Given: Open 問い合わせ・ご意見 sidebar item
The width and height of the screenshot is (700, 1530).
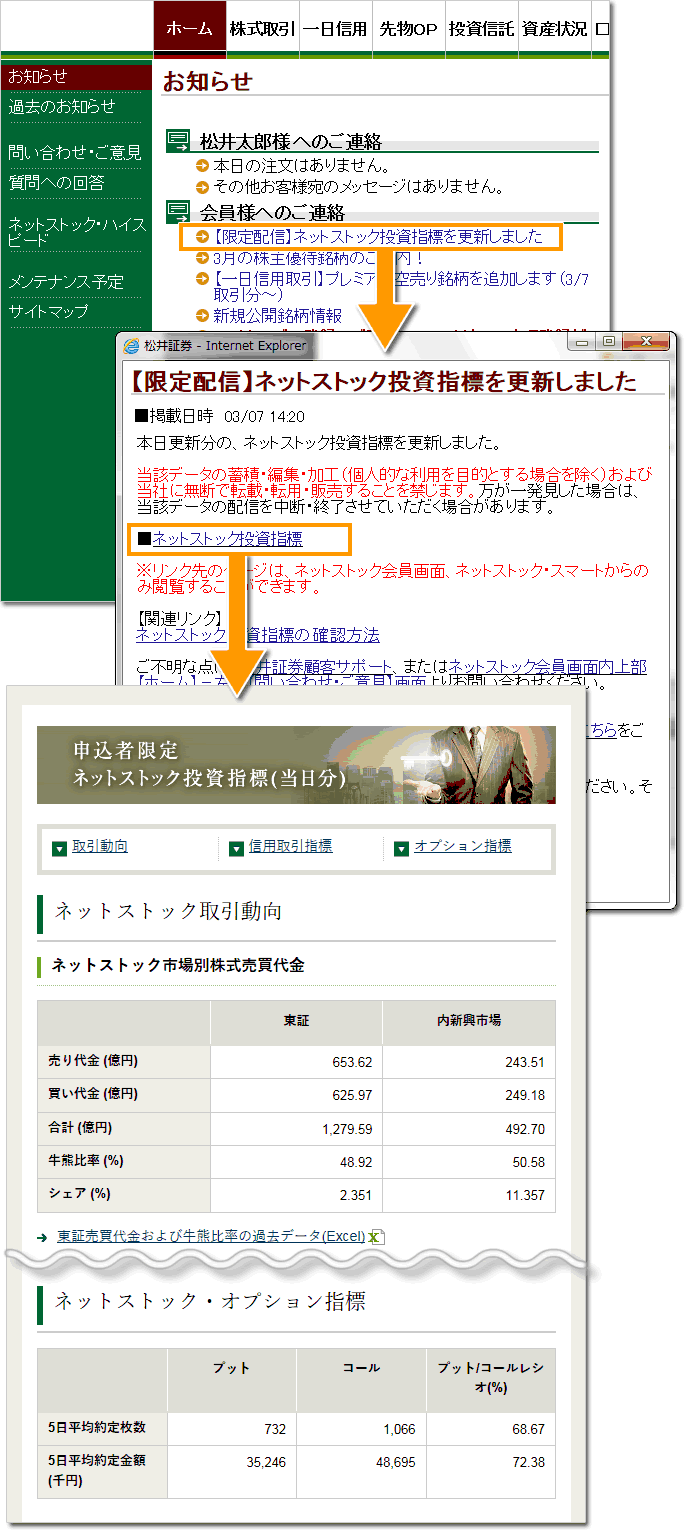Looking at the screenshot, I should coord(75,152).
